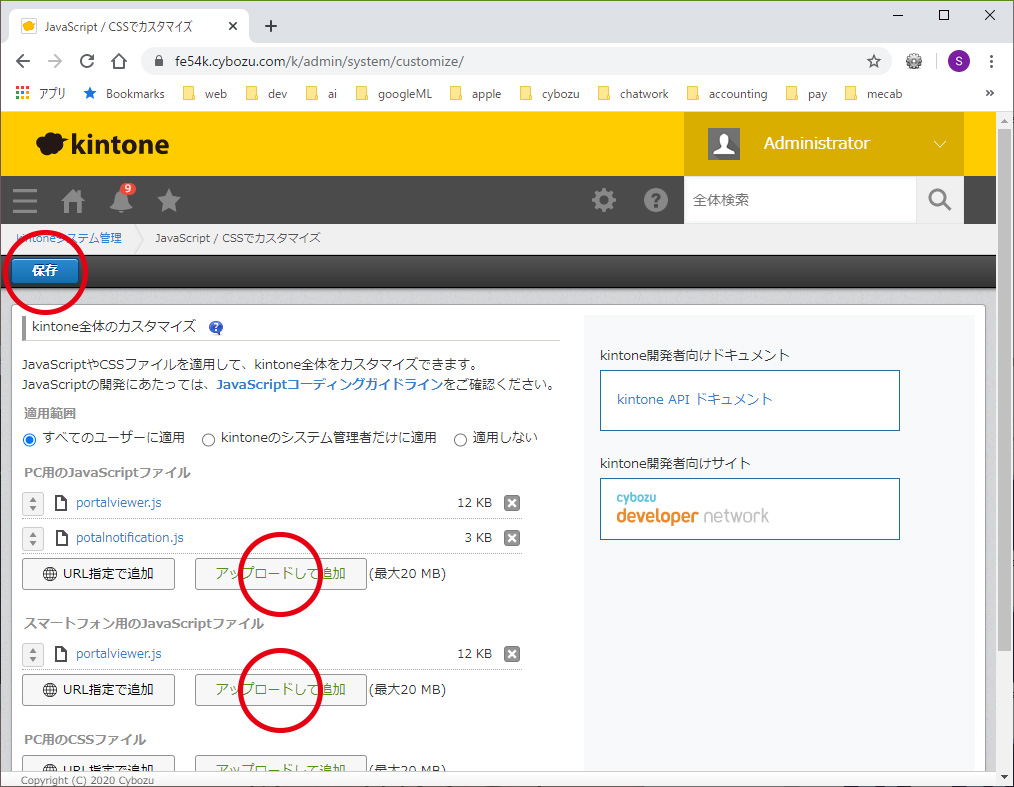Select すべてのユーザーに適用 radio button
Viewport: 1014px width, 787px height.
pos(29,440)
